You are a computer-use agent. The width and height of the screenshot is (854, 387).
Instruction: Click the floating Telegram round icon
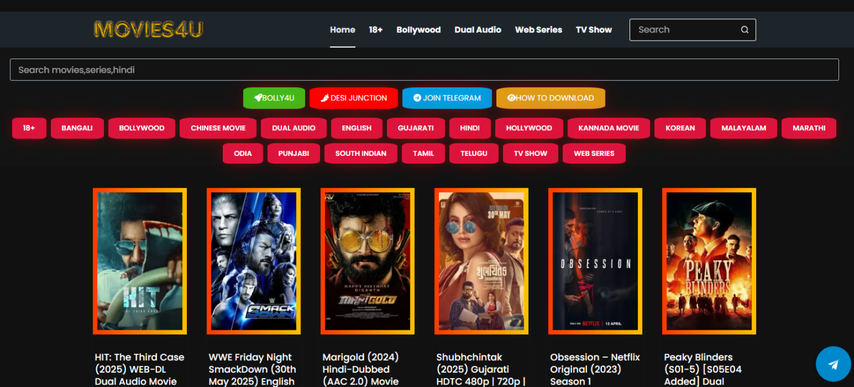click(833, 364)
